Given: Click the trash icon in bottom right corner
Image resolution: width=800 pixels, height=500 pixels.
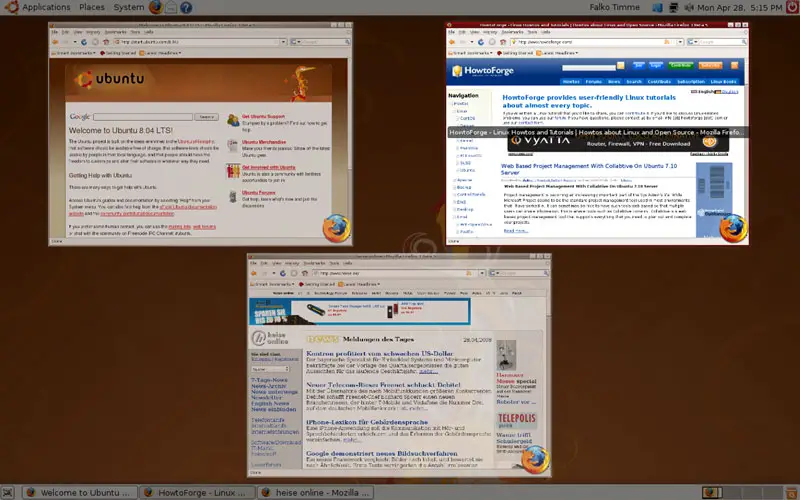Looking at the screenshot, I should pyautogui.click(x=792, y=493).
